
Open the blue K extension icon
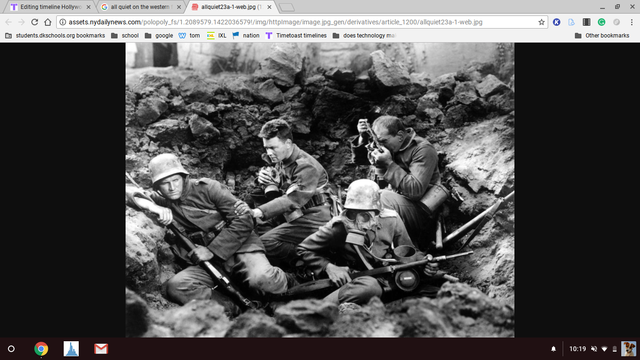pos(556,22)
